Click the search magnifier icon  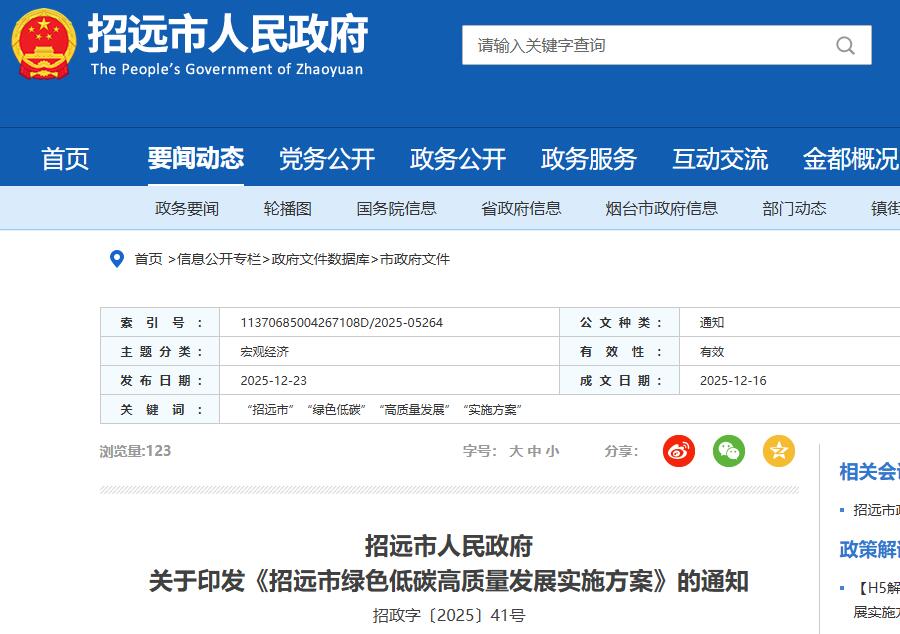(x=845, y=46)
